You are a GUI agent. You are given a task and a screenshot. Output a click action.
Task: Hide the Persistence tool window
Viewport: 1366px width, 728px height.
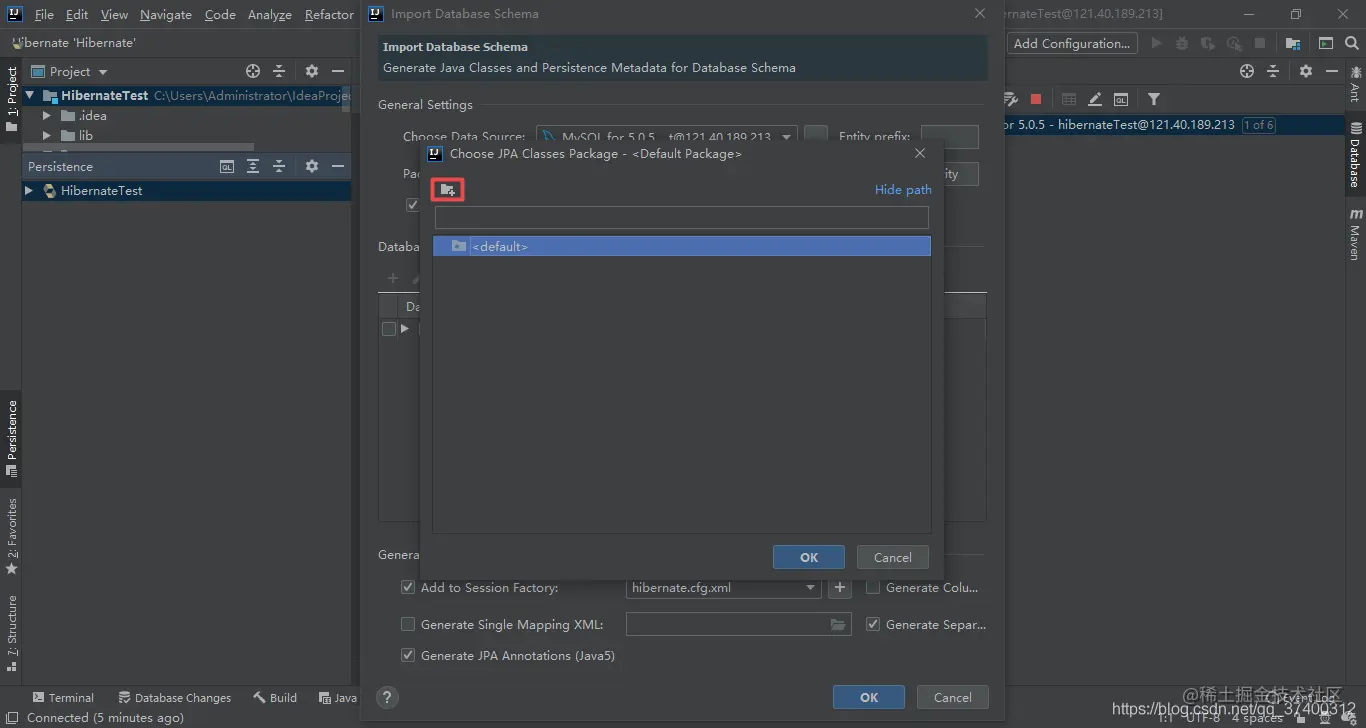click(x=338, y=166)
